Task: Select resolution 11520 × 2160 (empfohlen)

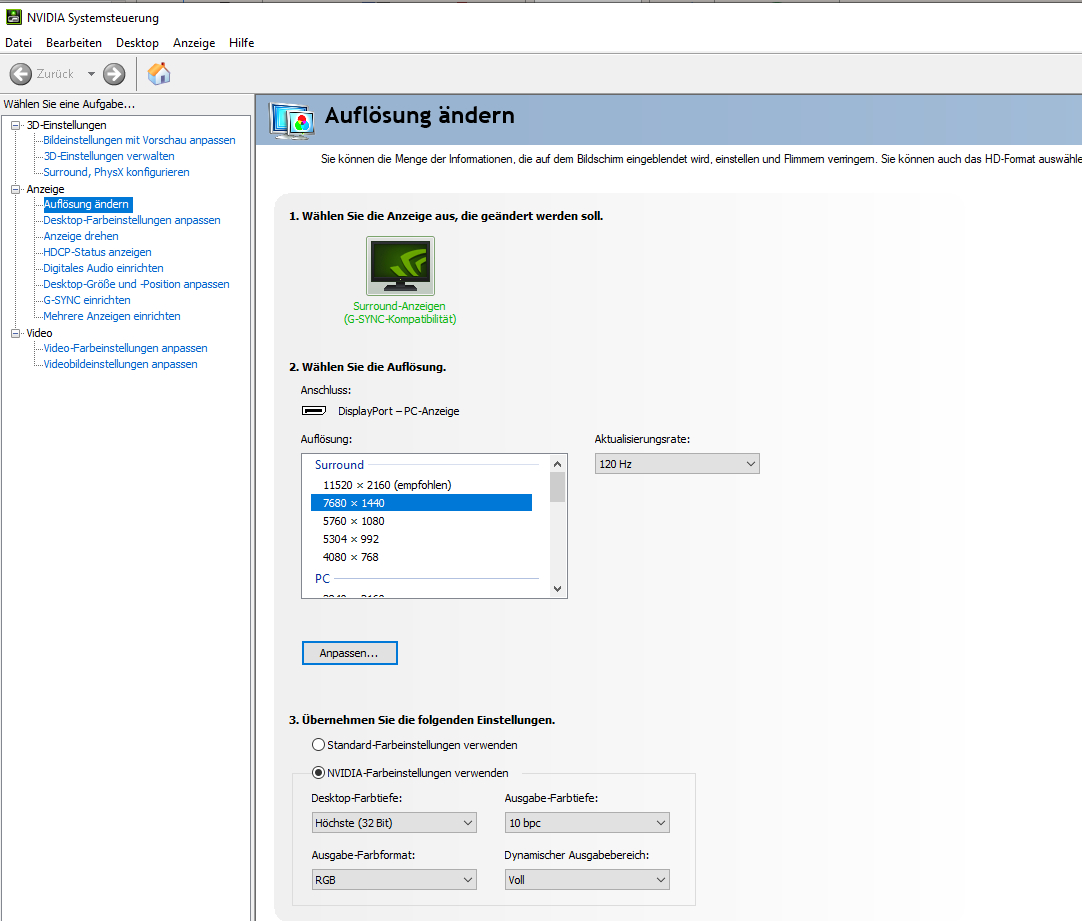Action: [x=422, y=485]
